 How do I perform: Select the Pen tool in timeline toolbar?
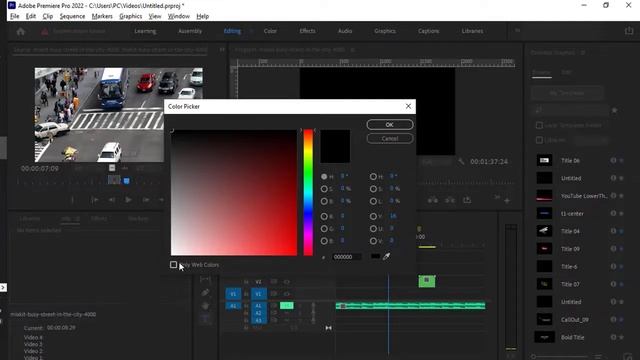click(205, 292)
